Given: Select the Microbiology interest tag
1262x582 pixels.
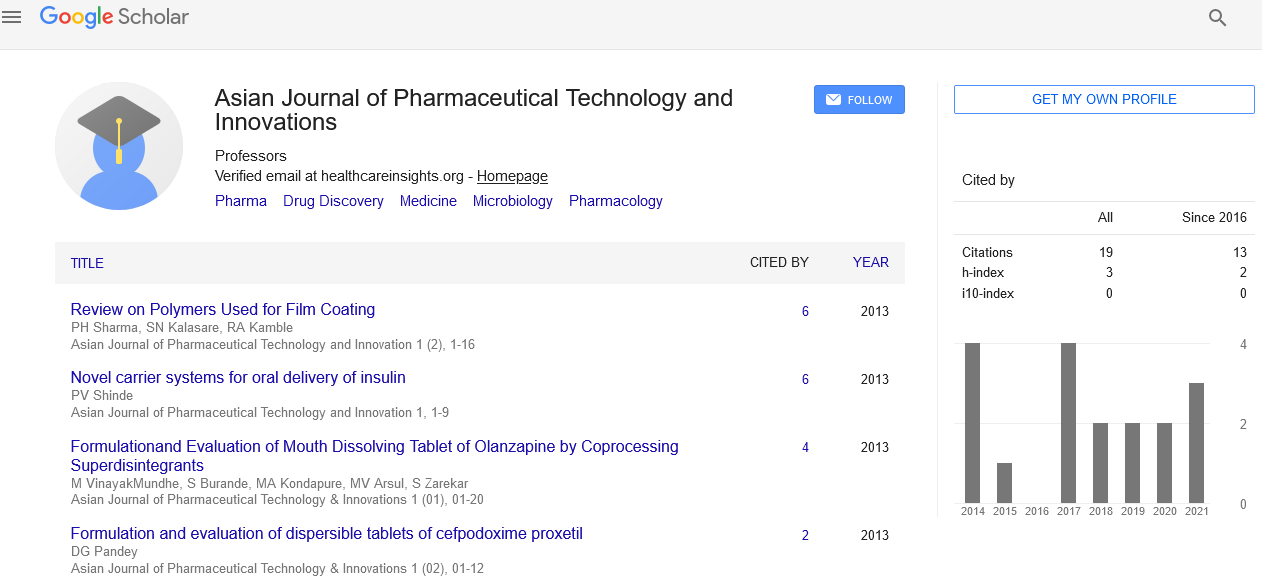Looking at the screenshot, I should [512, 201].
